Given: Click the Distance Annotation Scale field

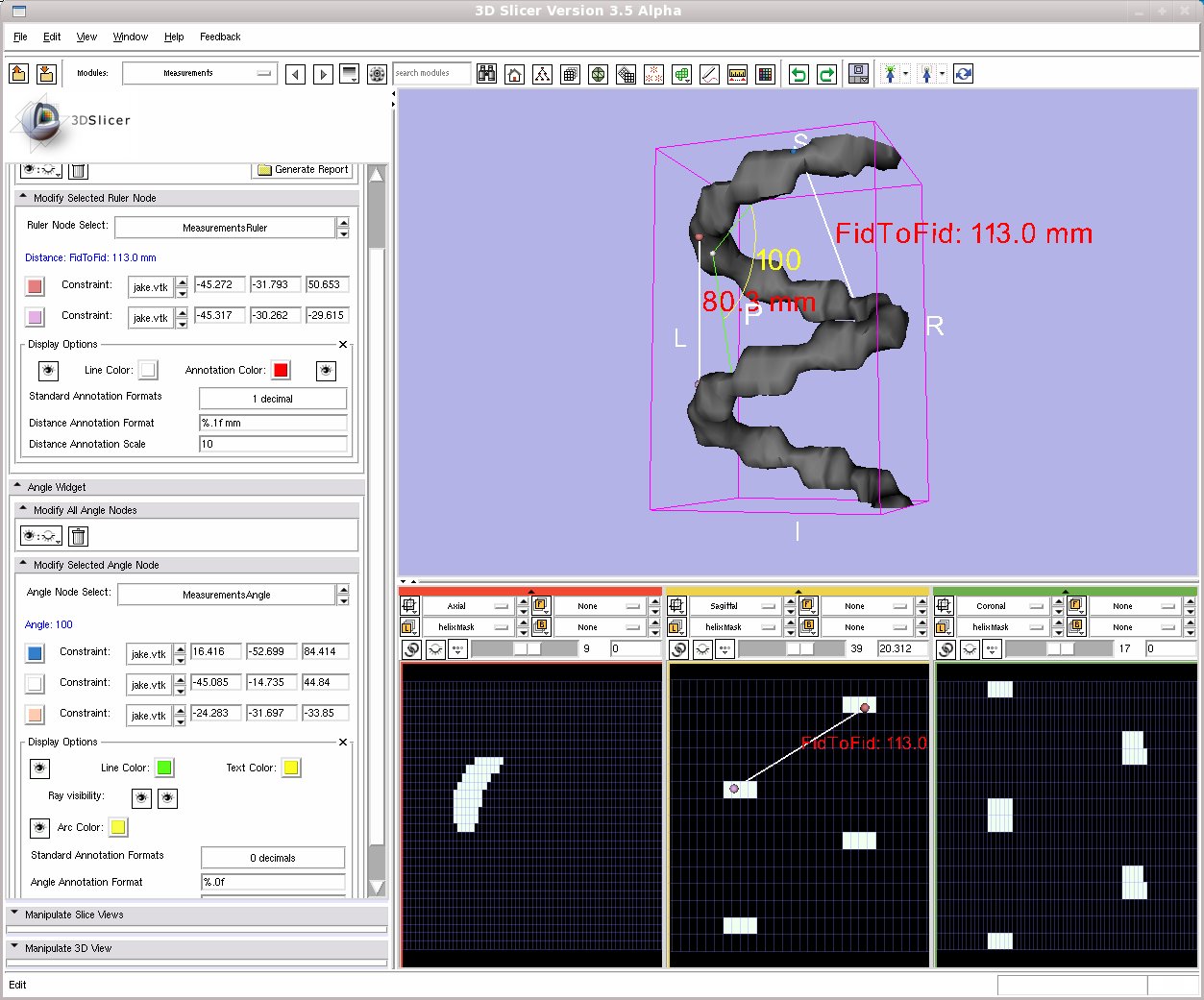Looking at the screenshot, I should (273, 444).
